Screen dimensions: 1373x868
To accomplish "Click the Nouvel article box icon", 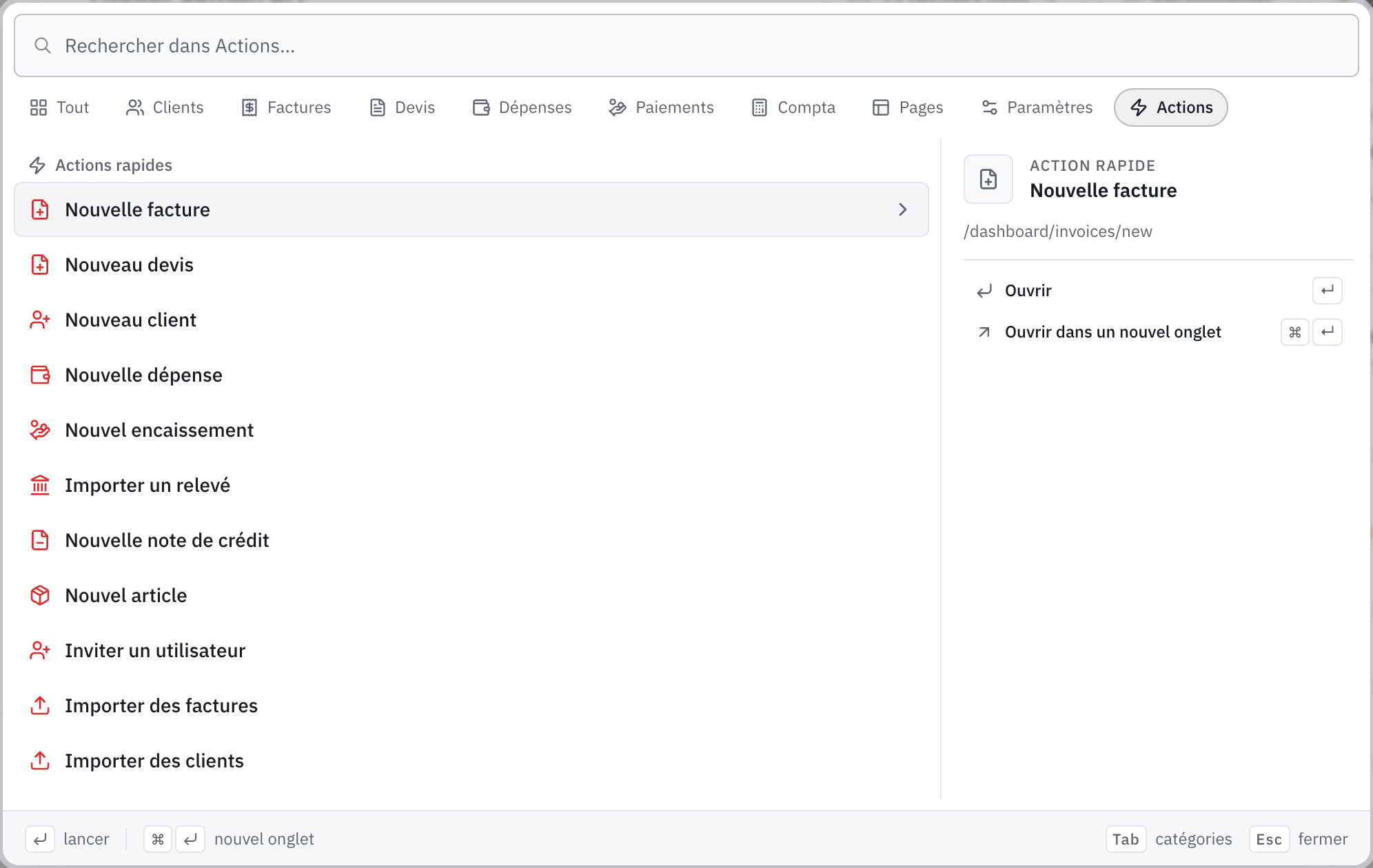I will point(40,595).
